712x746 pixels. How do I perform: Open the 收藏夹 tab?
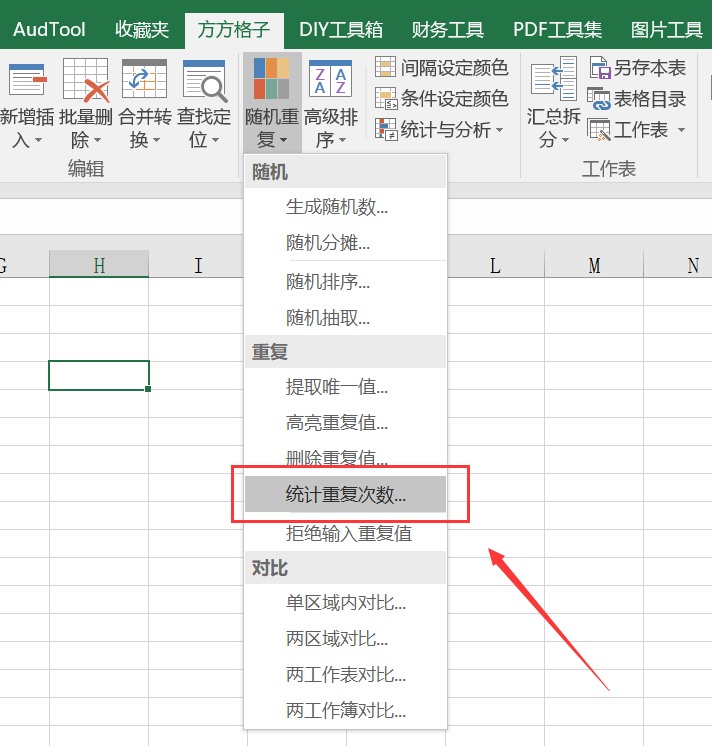click(x=142, y=30)
